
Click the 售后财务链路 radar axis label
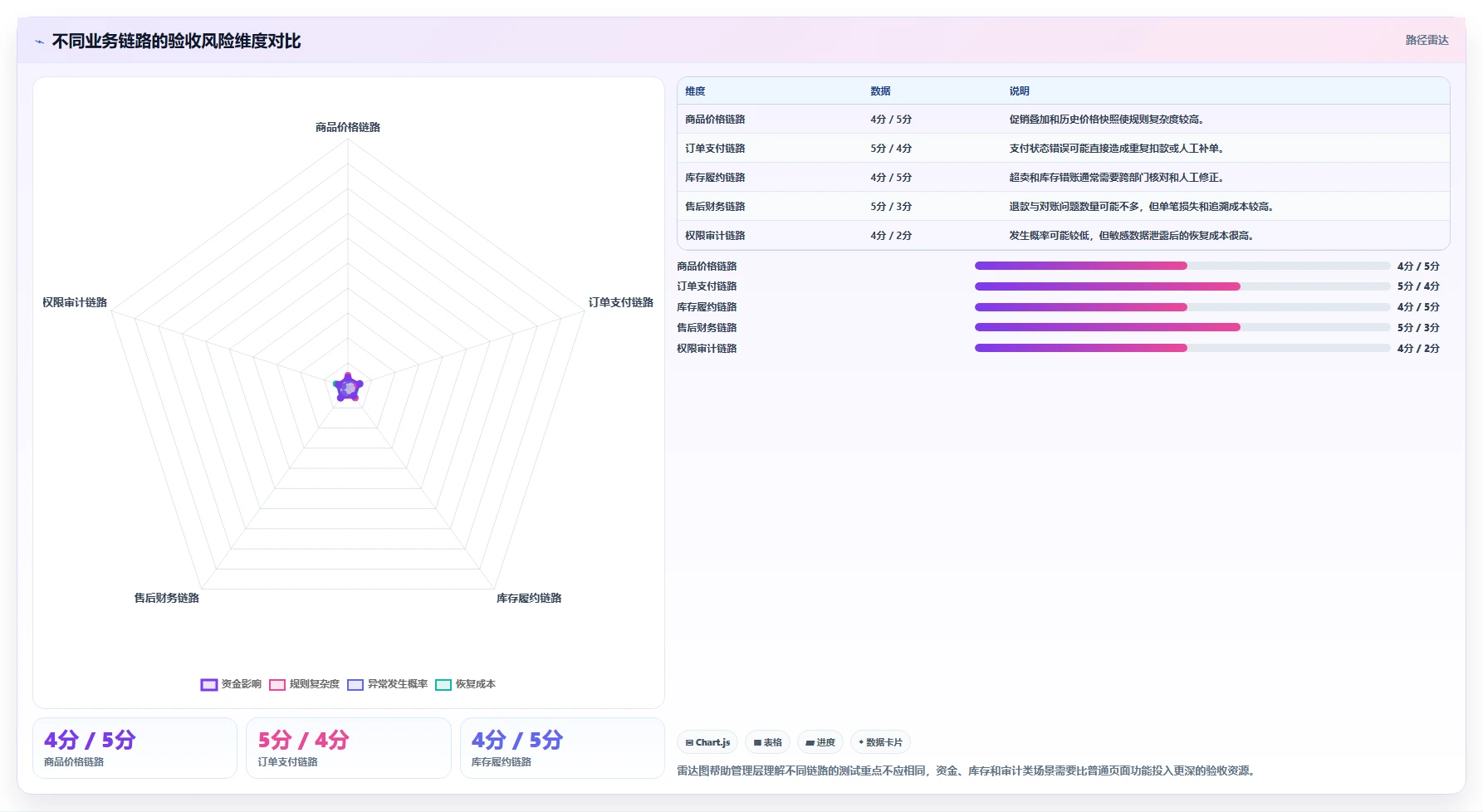(x=167, y=598)
